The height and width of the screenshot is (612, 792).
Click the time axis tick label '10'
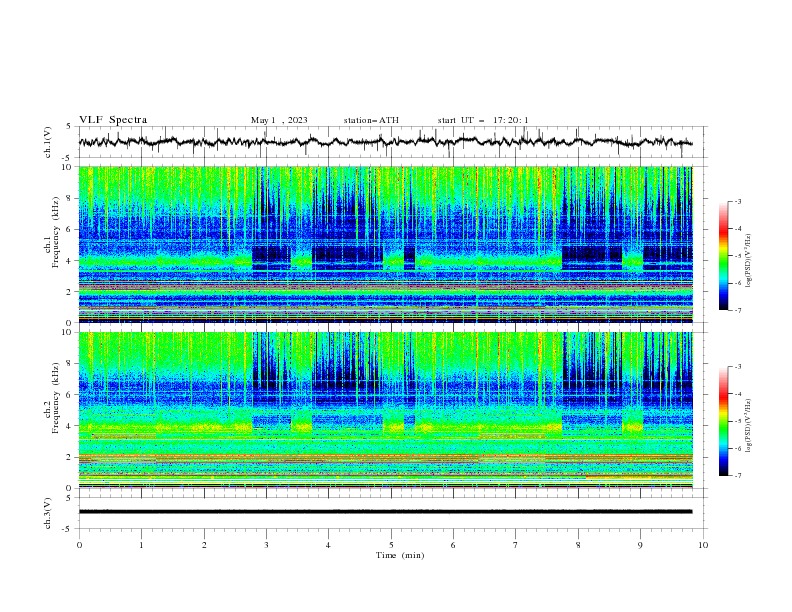(x=703, y=545)
